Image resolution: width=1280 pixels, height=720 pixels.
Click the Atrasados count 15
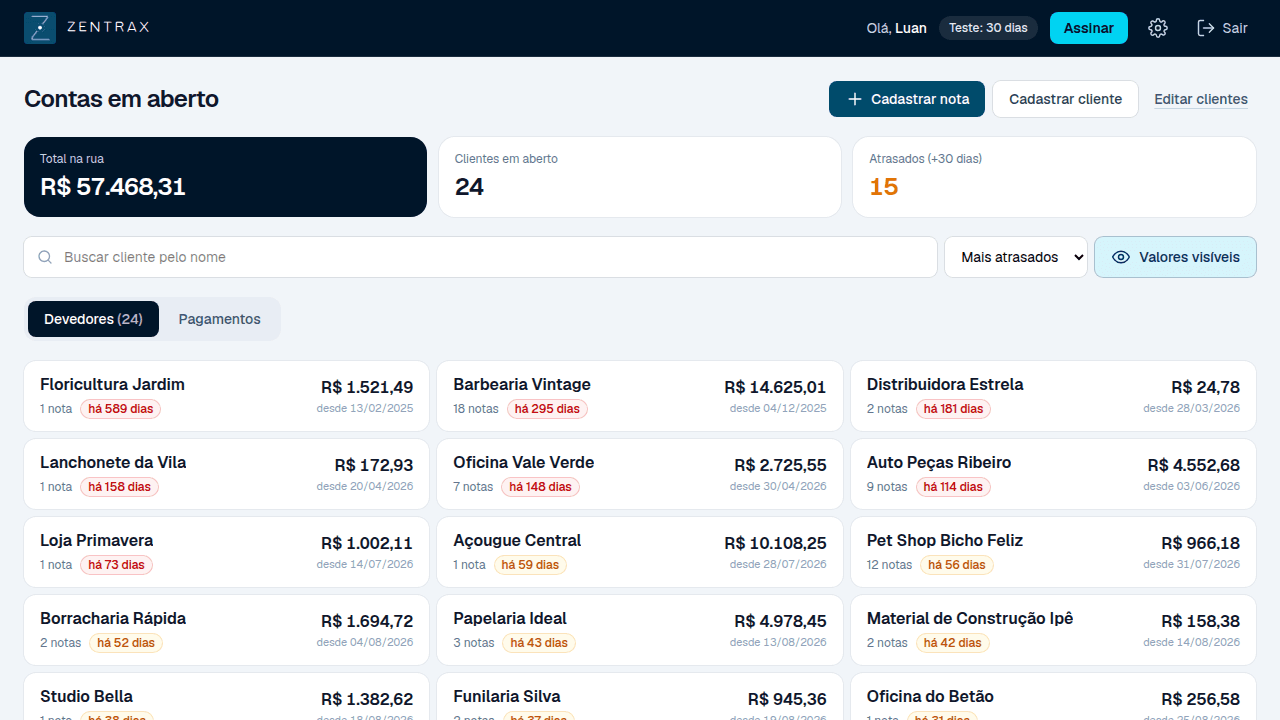click(884, 187)
